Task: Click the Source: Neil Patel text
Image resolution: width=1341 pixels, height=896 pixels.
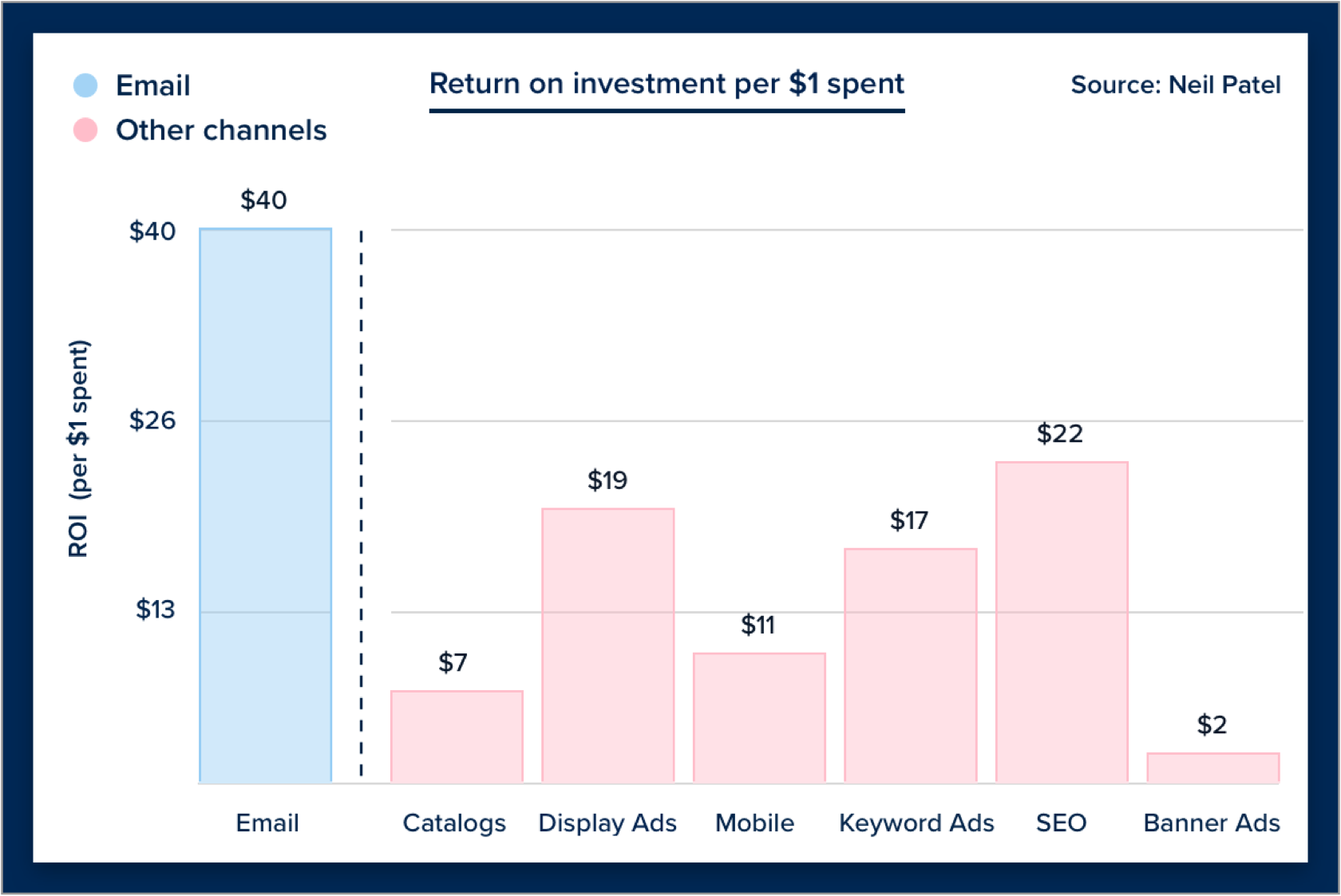Action: (x=1175, y=85)
